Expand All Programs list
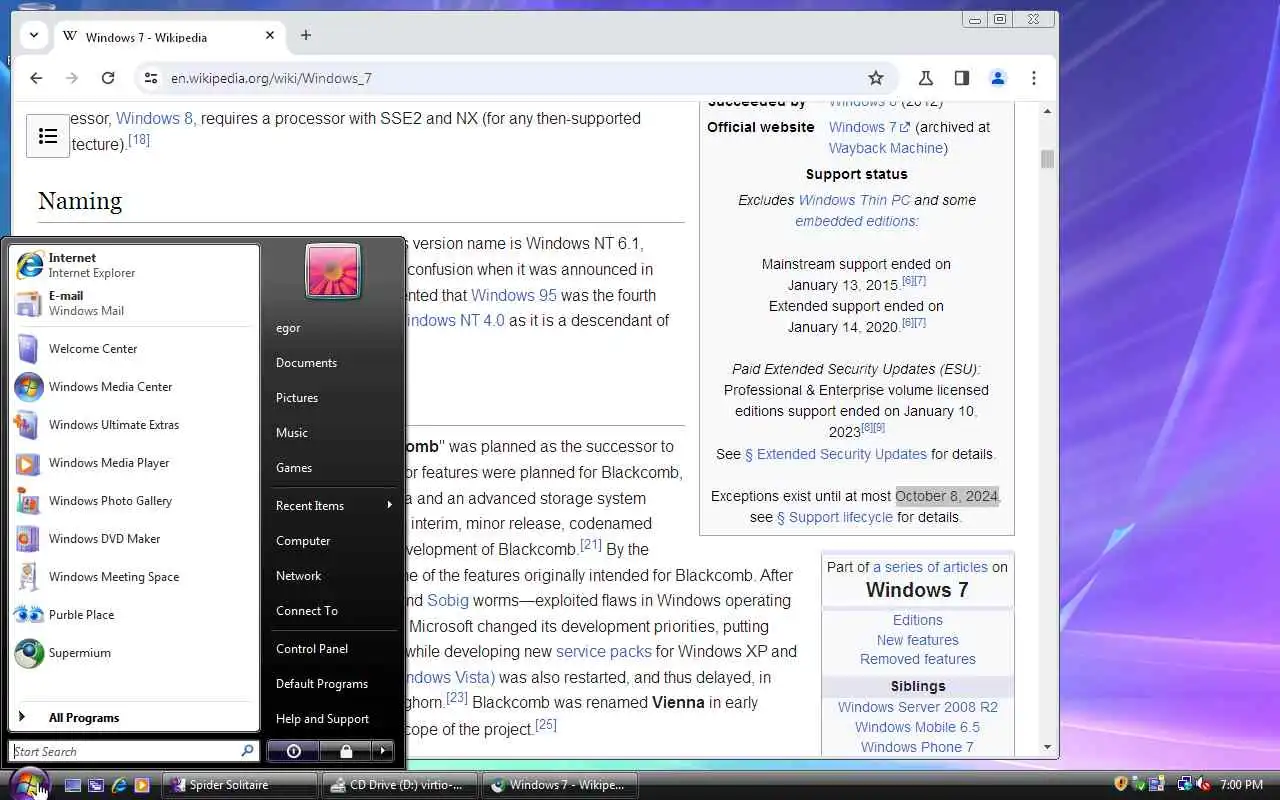Viewport: 1280px width, 800px height. click(x=134, y=717)
